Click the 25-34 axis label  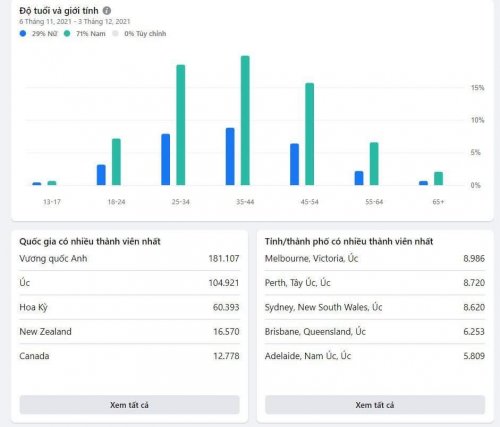(181, 202)
